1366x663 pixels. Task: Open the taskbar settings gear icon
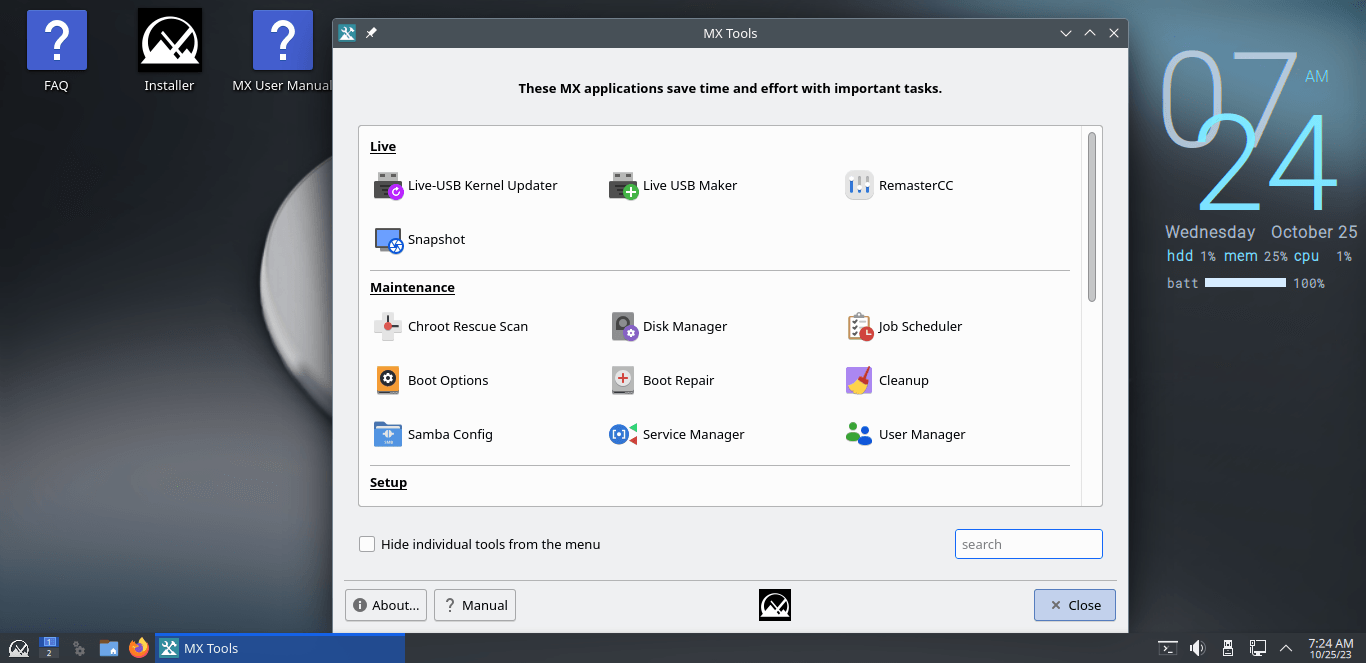[x=79, y=648]
